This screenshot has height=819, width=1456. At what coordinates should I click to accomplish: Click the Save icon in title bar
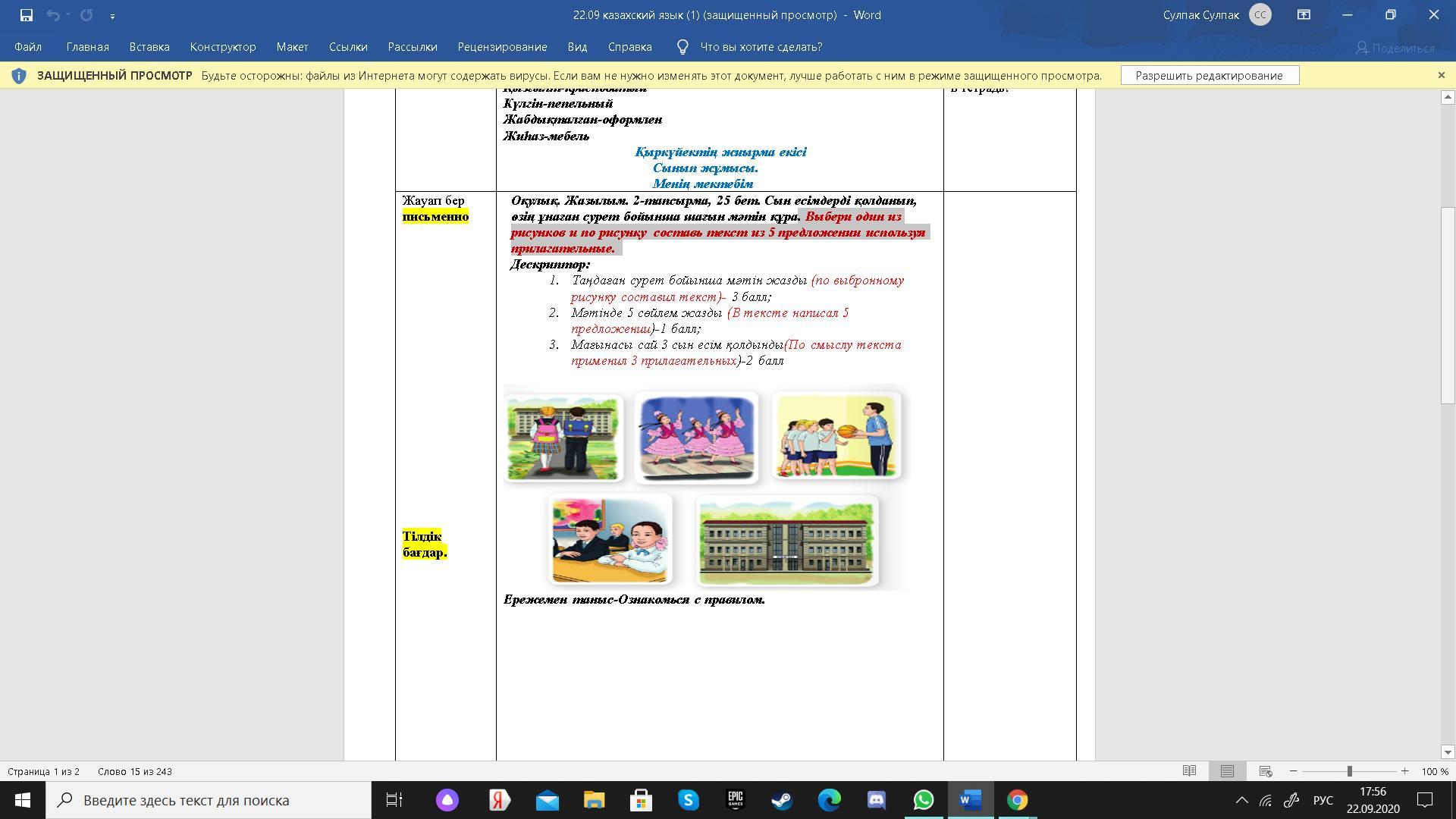tap(27, 15)
